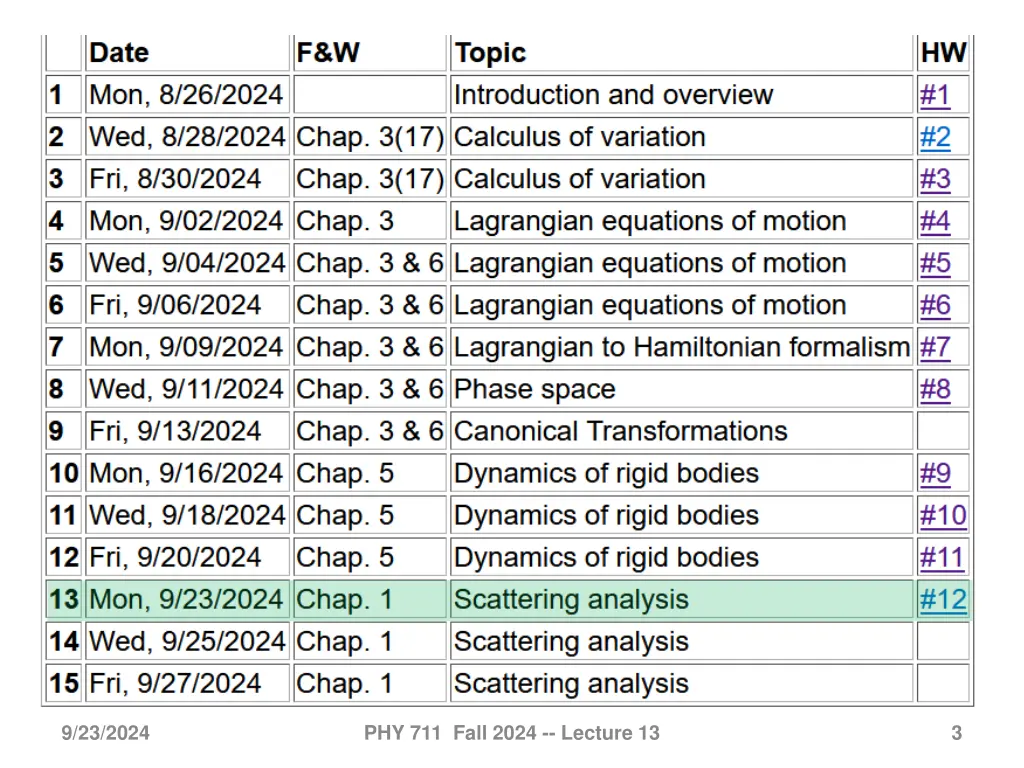The image size is (1024, 768).
Task: Click the #3 homework link
Action: pyautogui.click(x=935, y=179)
